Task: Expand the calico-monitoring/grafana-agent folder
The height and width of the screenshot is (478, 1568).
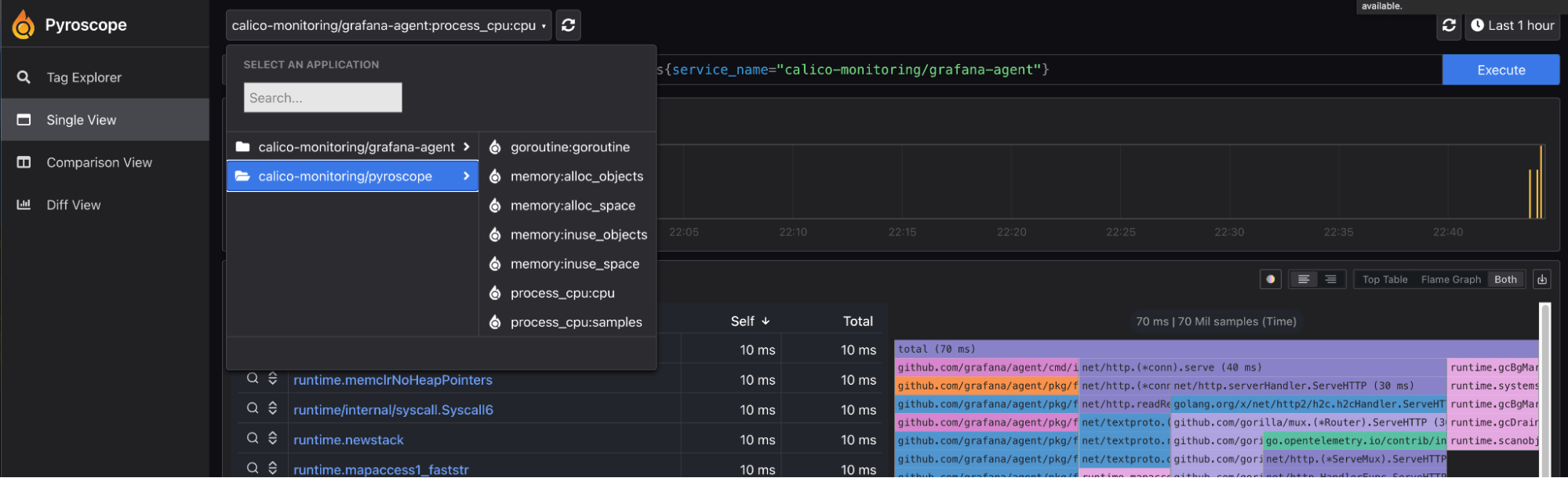Action: pos(353,147)
